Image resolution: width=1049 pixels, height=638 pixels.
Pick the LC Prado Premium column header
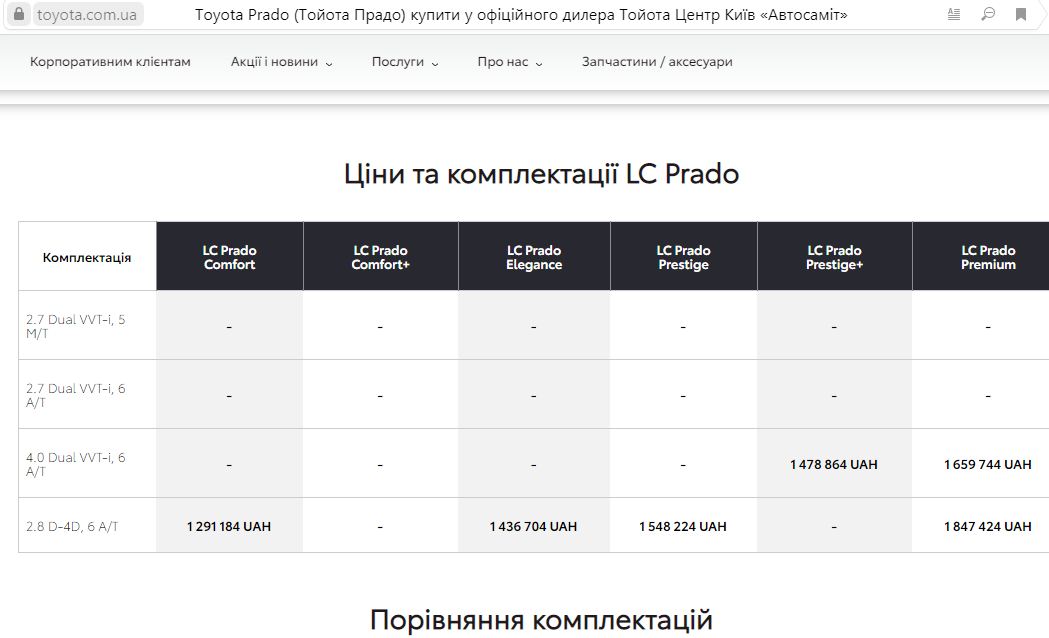(x=988, y=257)
